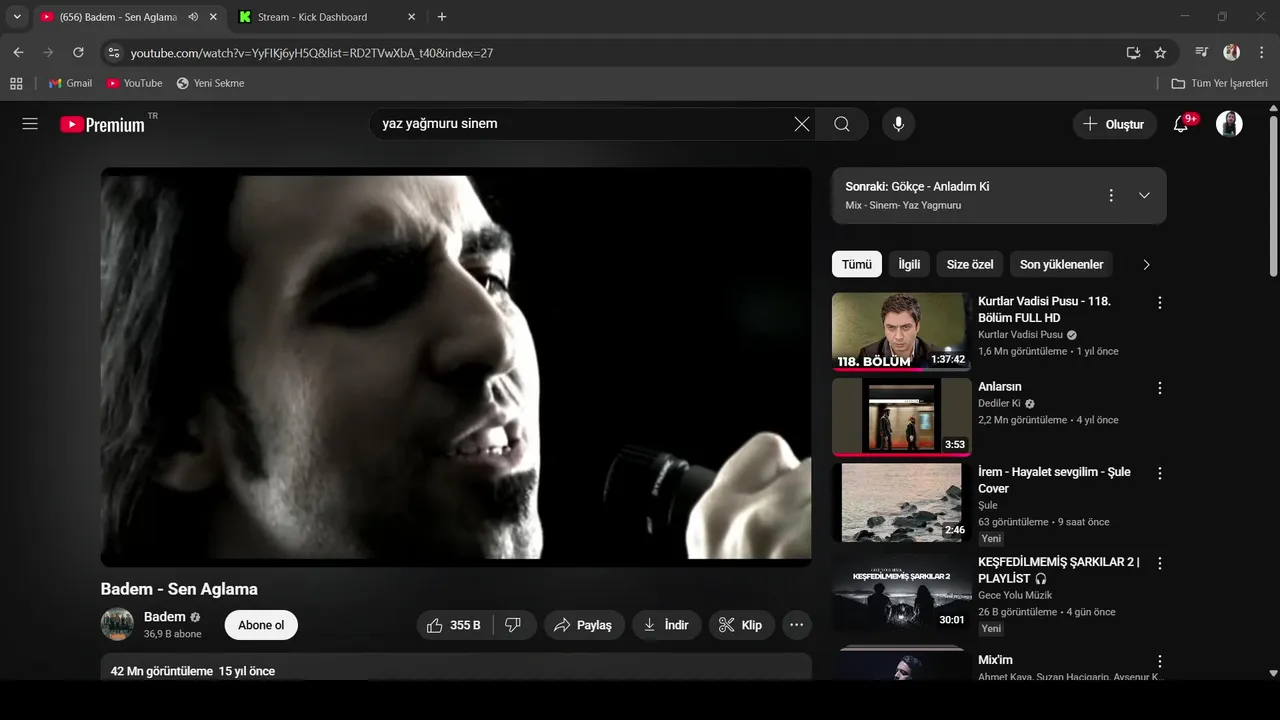Click the Dediler Ki channel name

[x=999, y=404]
